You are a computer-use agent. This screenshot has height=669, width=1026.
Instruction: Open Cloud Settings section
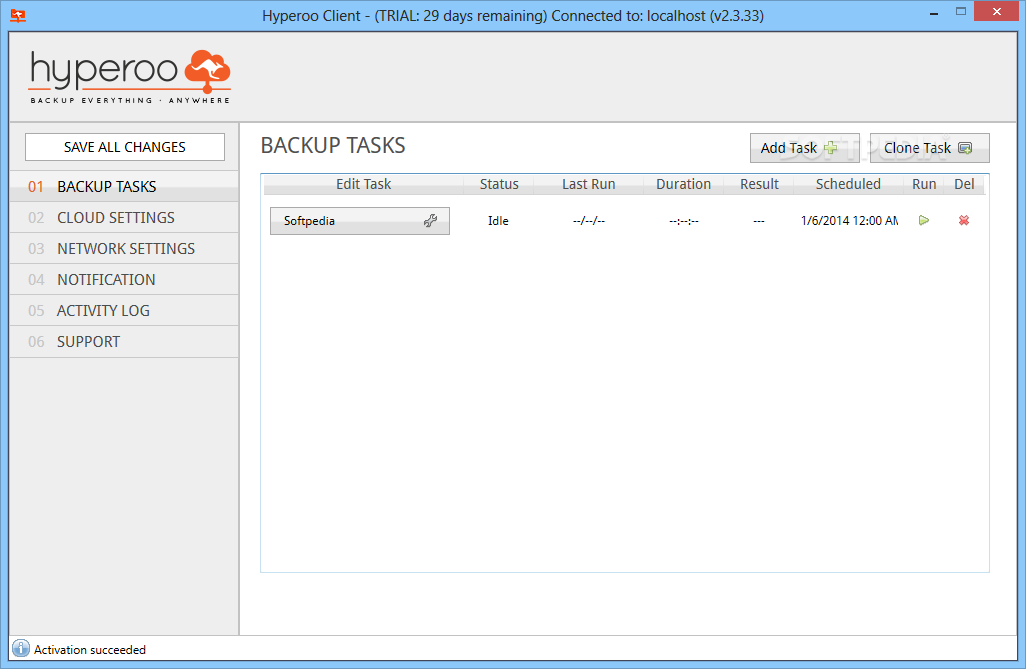coord(124,217)
